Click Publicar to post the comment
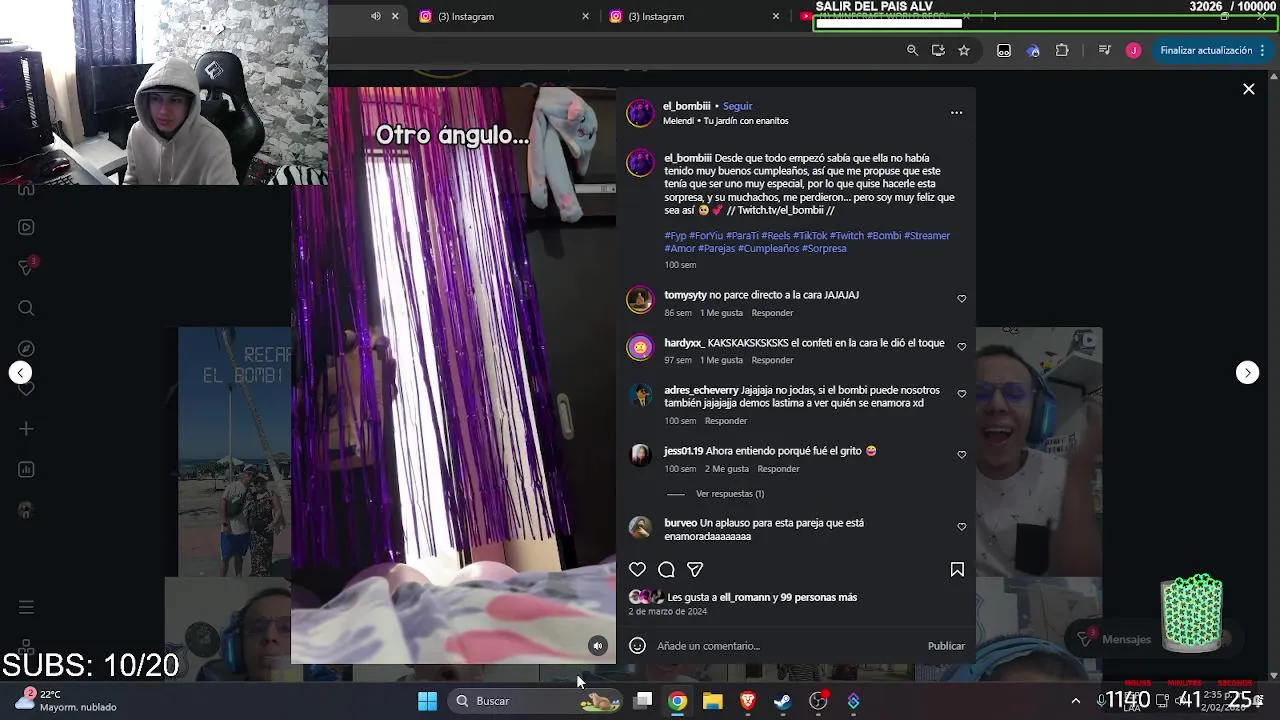Image resolution: width=1280 pixels, height=720 pixels. (x=946, y=646)
